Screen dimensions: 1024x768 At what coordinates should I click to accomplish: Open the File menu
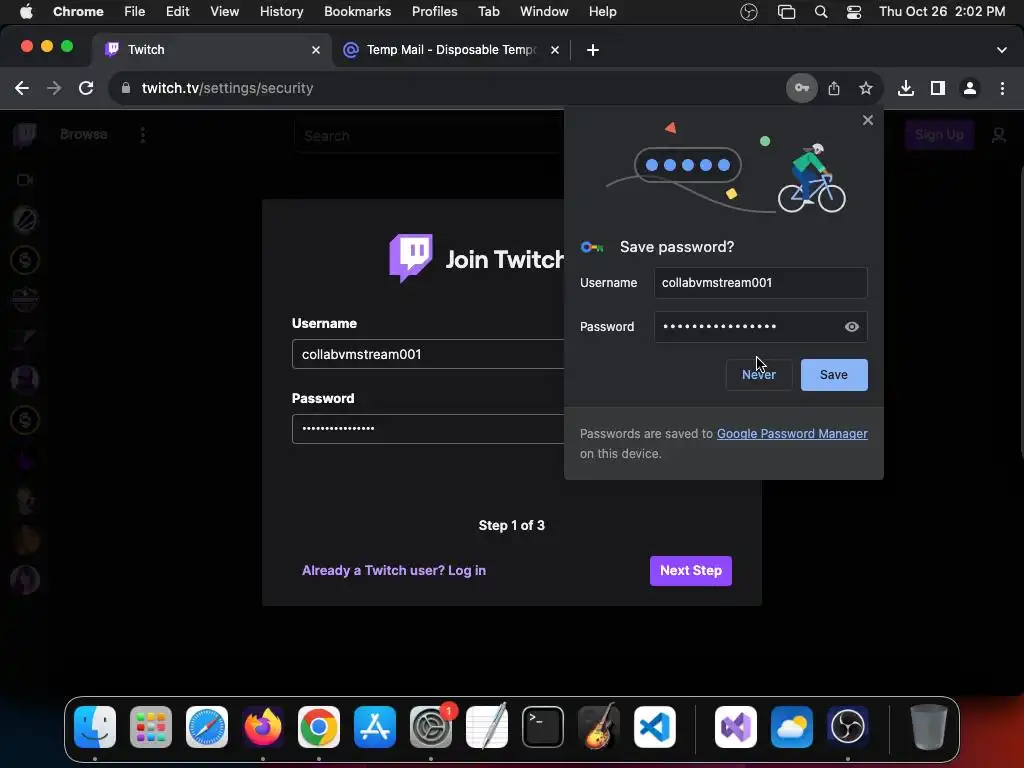135,12
